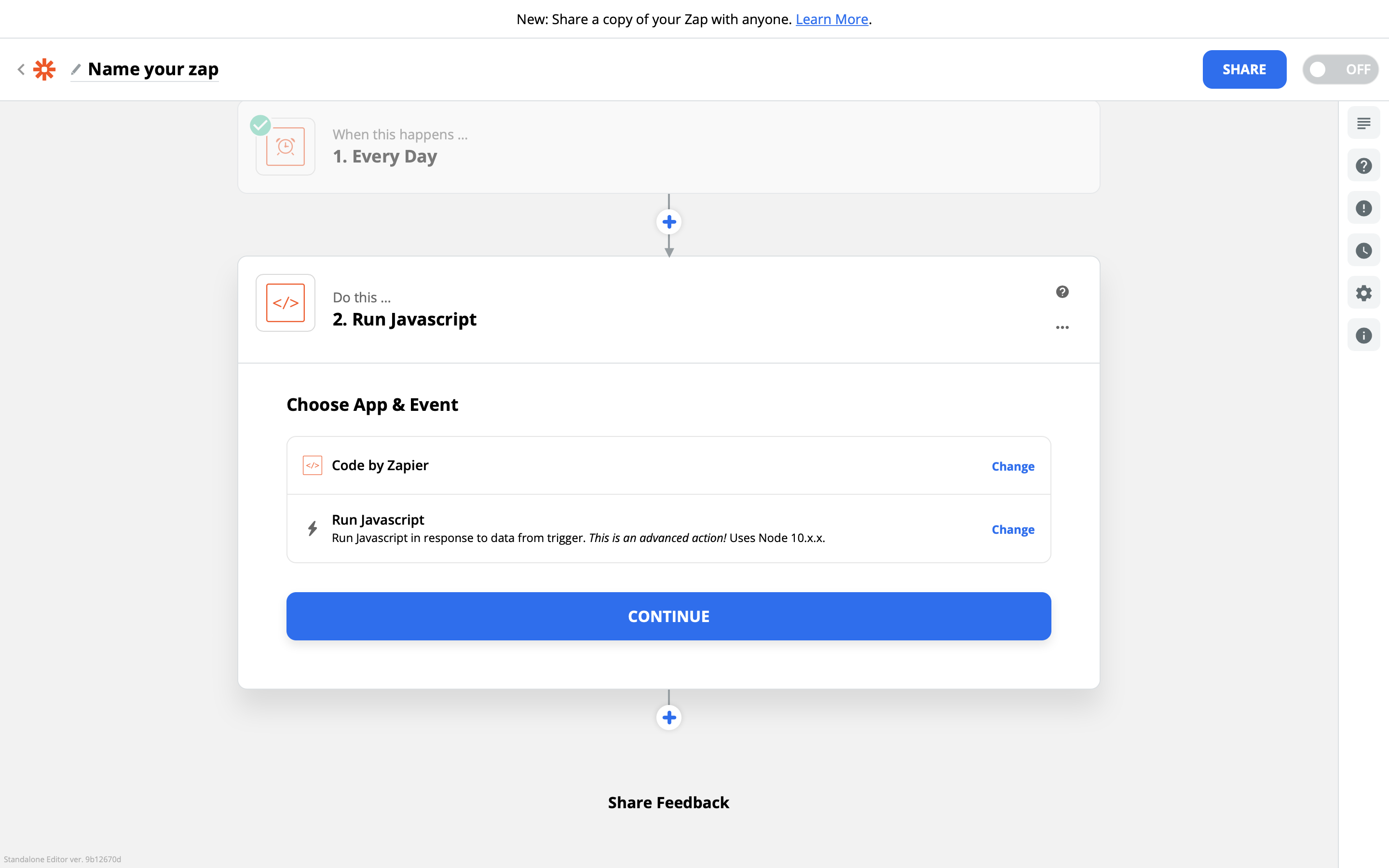Click the Zapier logo icon

44,69
